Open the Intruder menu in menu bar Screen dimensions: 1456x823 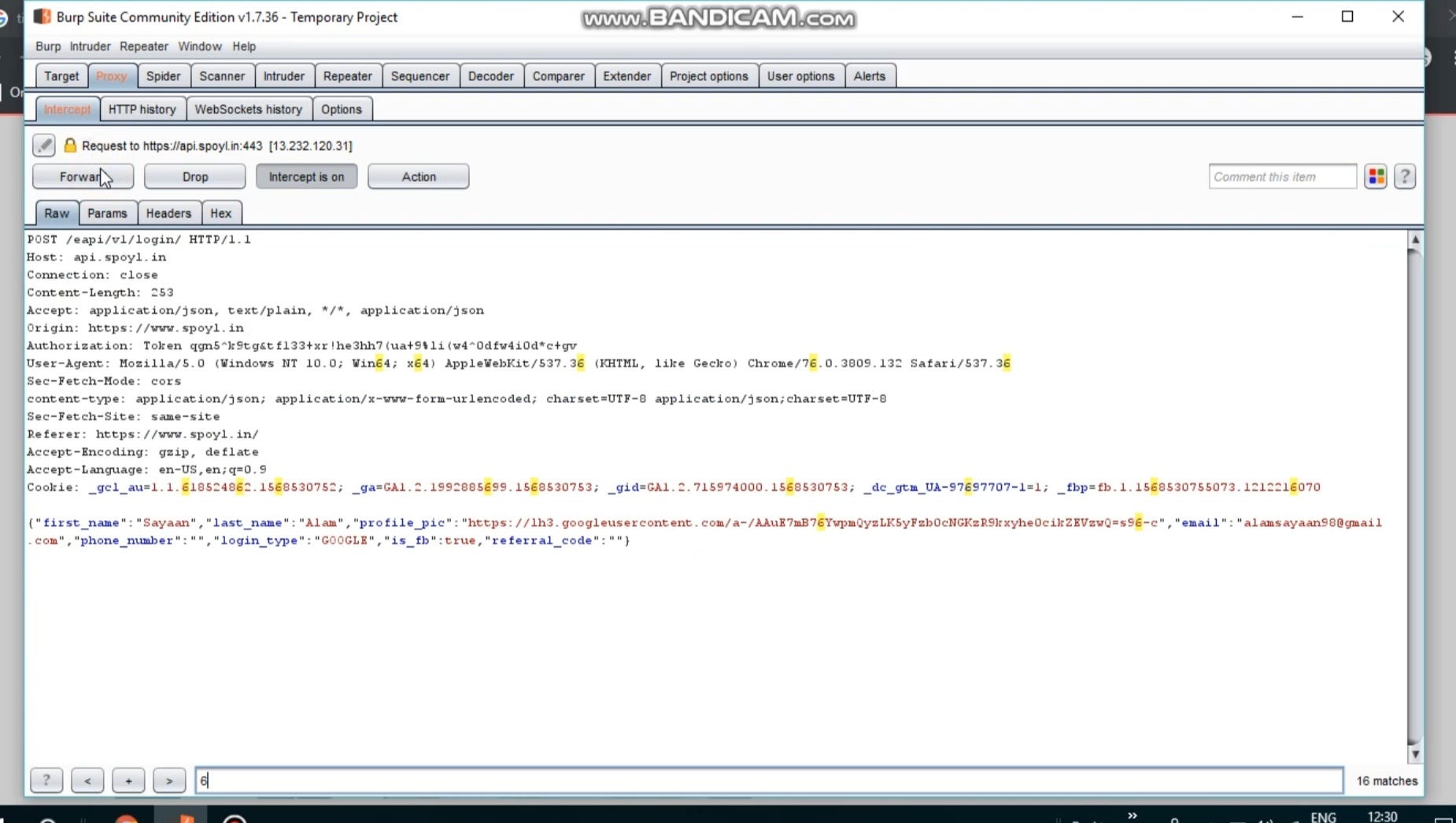(90, 46)
